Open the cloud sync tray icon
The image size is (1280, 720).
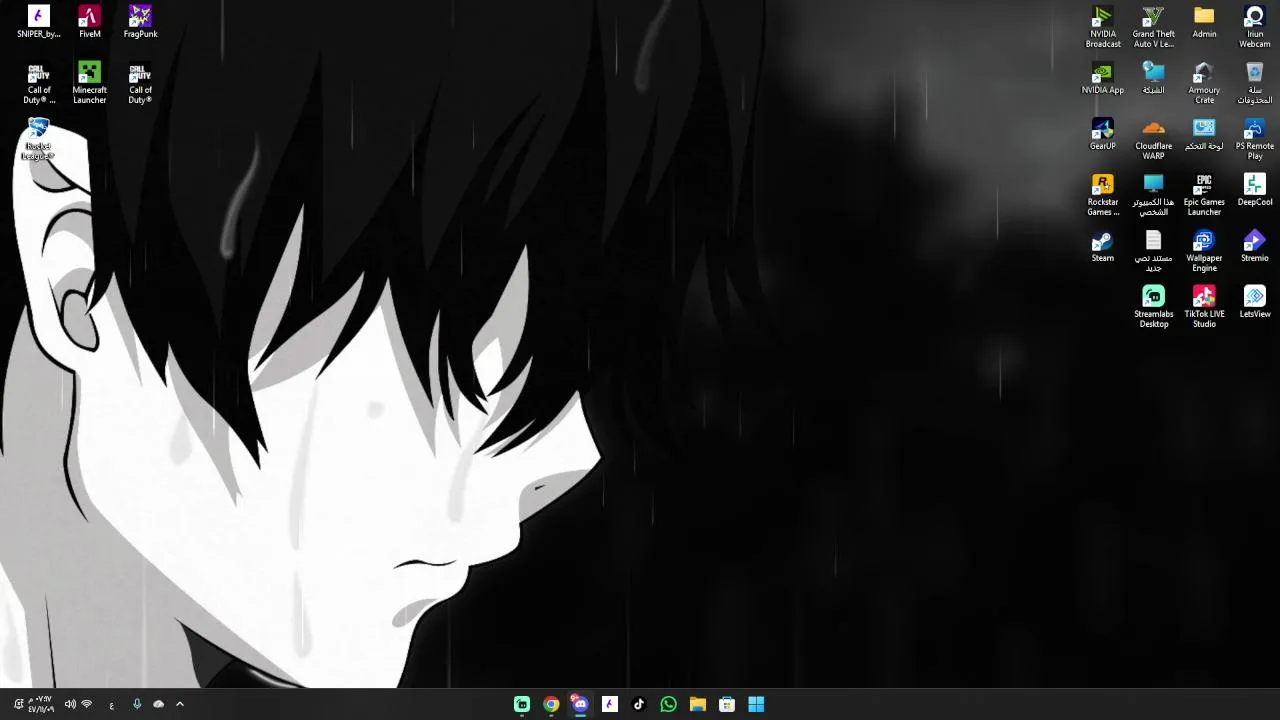coord(158,704)
